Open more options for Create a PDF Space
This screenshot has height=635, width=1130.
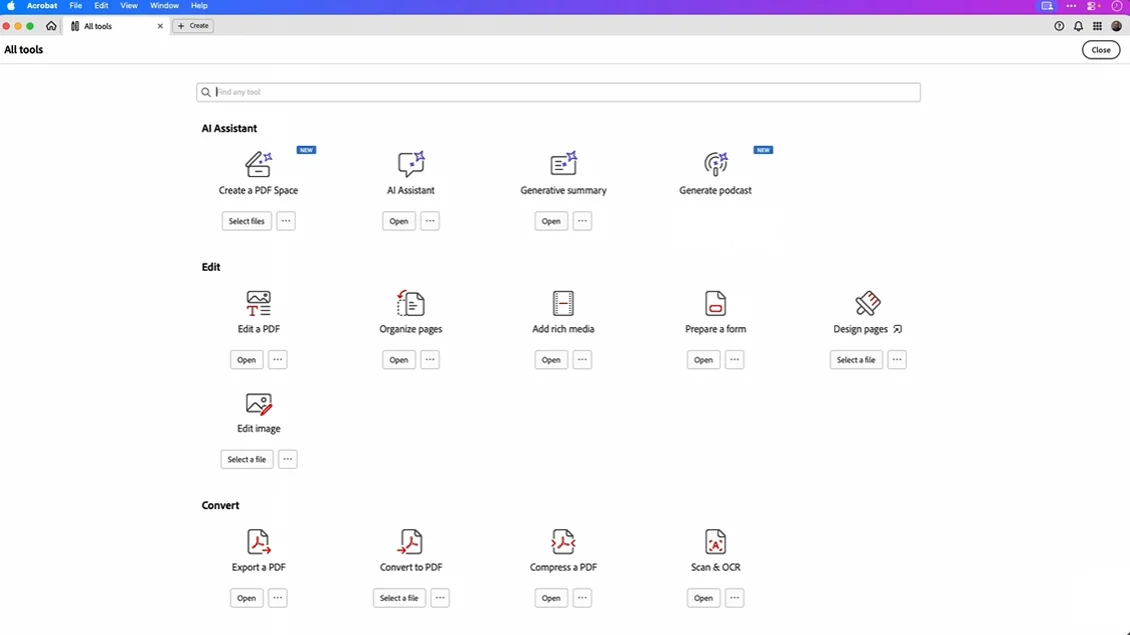286,221
